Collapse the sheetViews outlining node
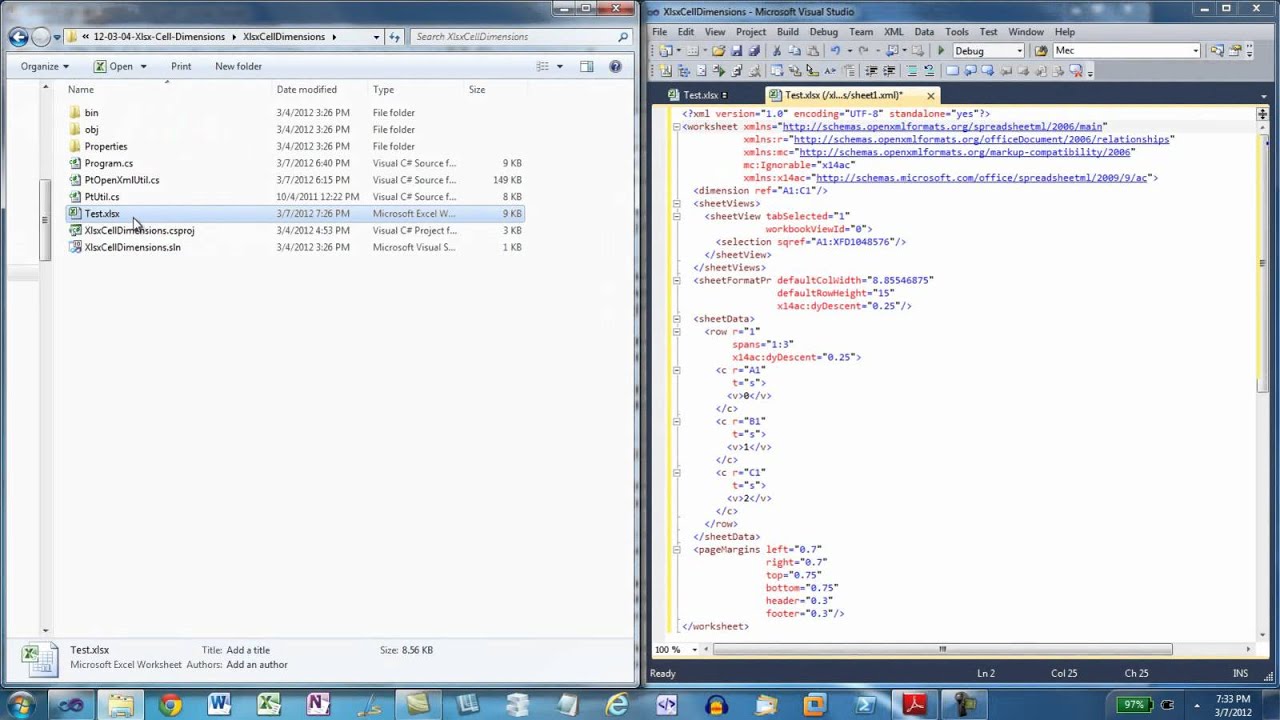The height and width of the screenshot is (720, 1280). 677,203
